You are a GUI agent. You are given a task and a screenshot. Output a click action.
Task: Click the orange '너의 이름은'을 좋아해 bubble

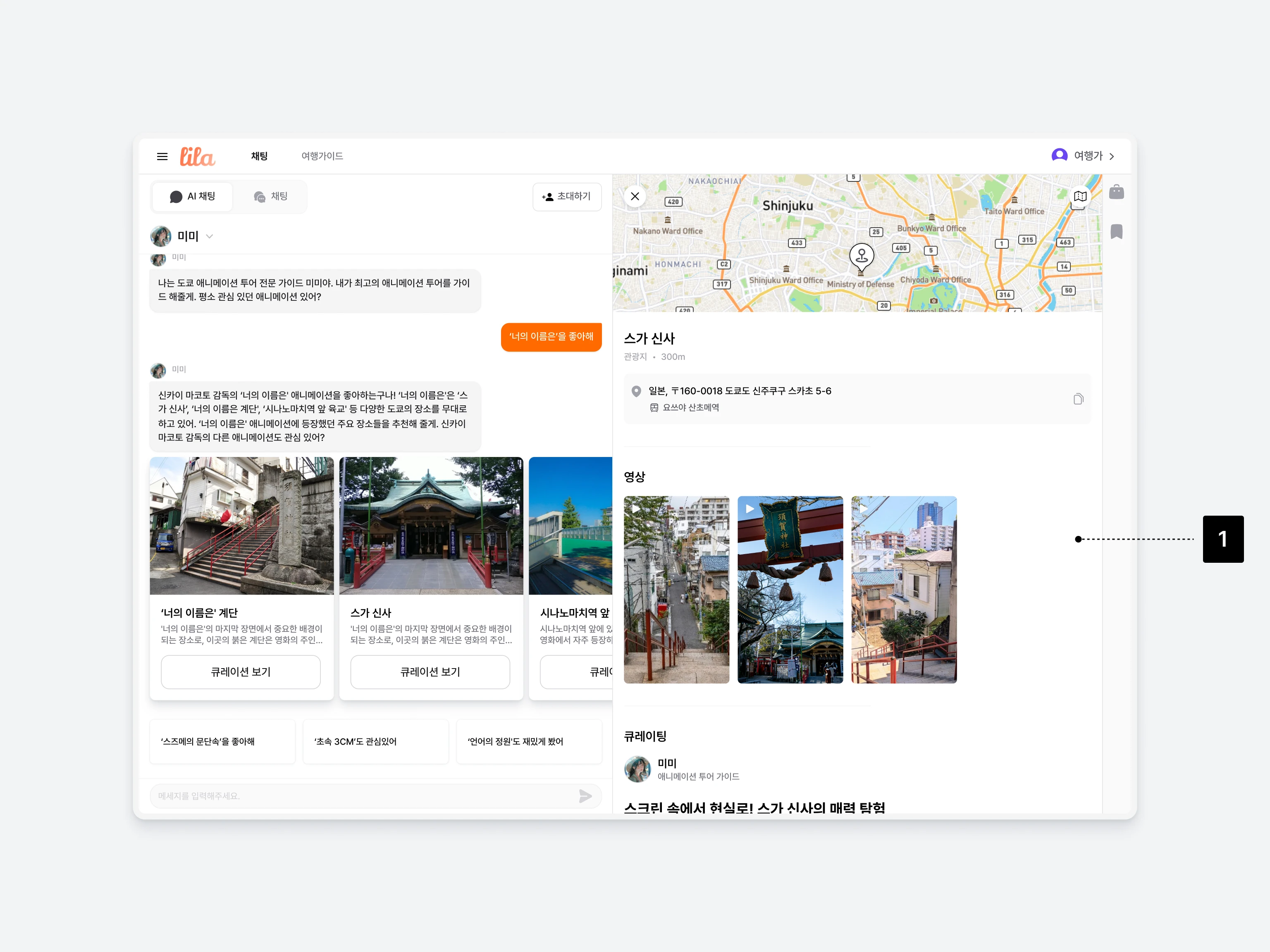tap(551, 337)
